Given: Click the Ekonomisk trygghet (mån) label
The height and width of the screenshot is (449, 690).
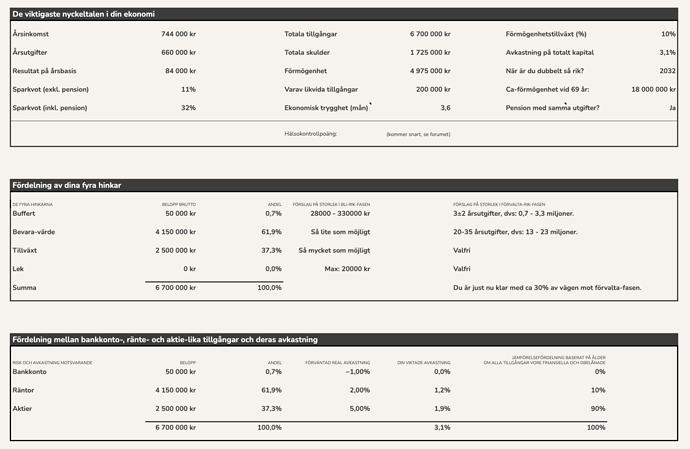Looking at the screenshot, I should pos(325,107).
